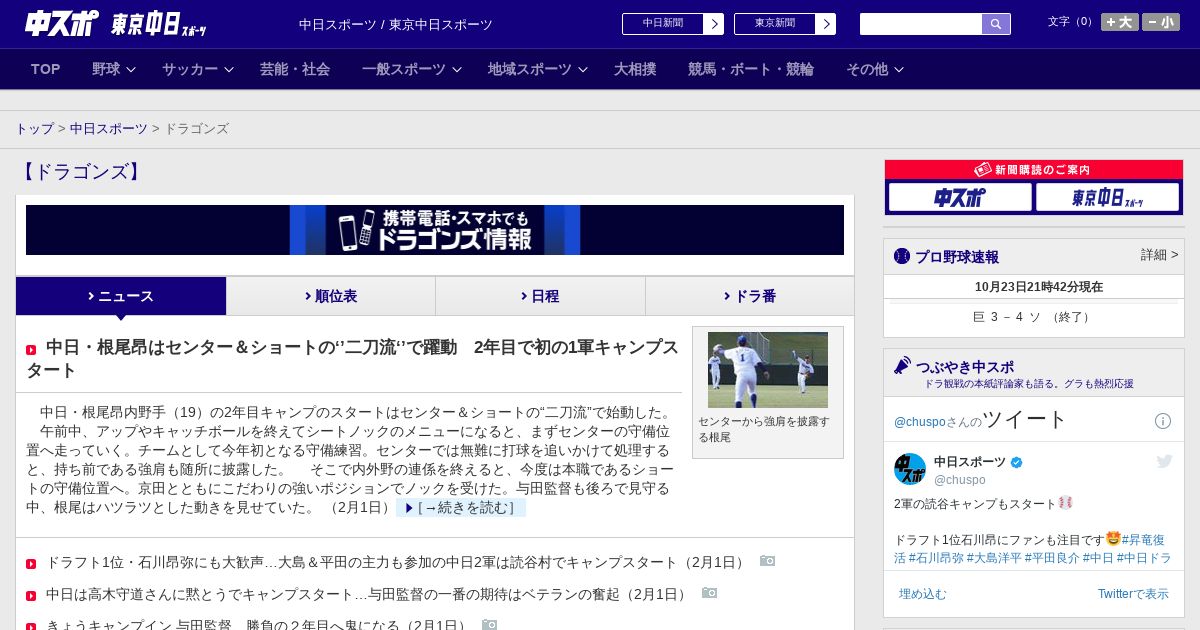The width and height of the screenshot is (1200, 630).
Task: Click Twitter bird icon in tweet
Action: point(1164,461)
